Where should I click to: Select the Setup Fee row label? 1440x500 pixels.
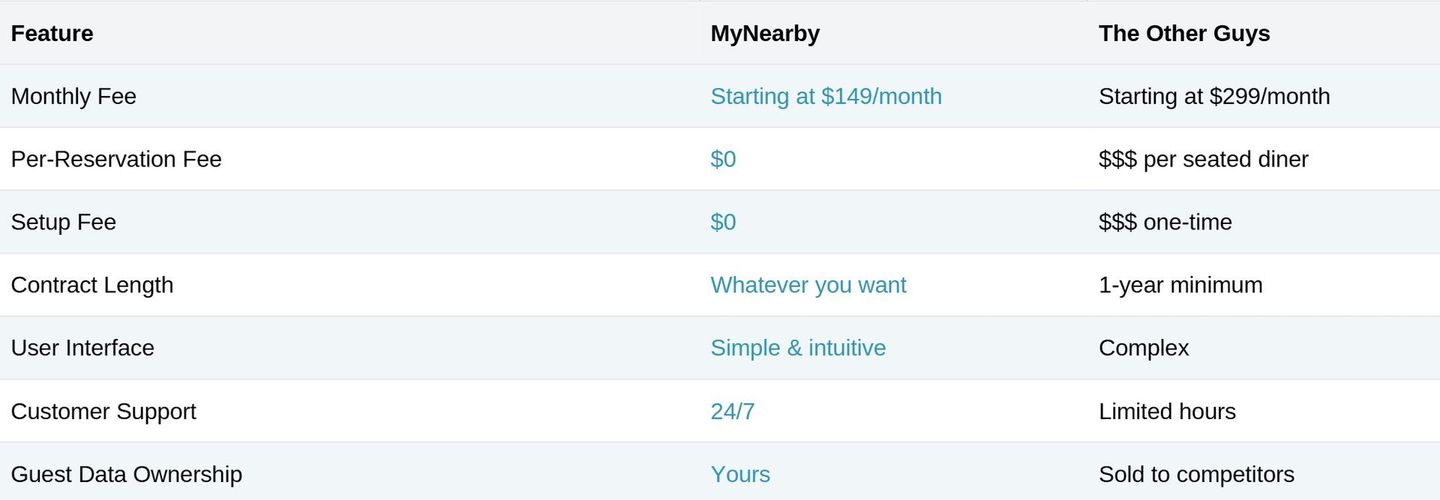(63, 222)
